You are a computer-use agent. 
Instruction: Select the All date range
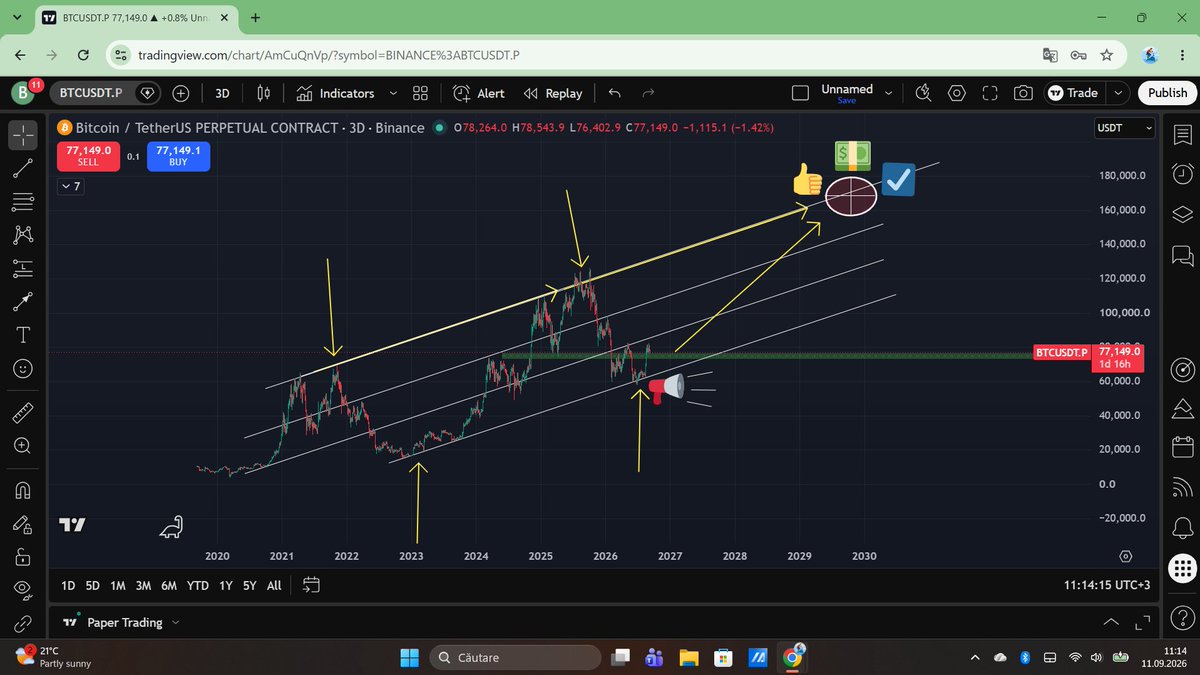tap(274, 585)
